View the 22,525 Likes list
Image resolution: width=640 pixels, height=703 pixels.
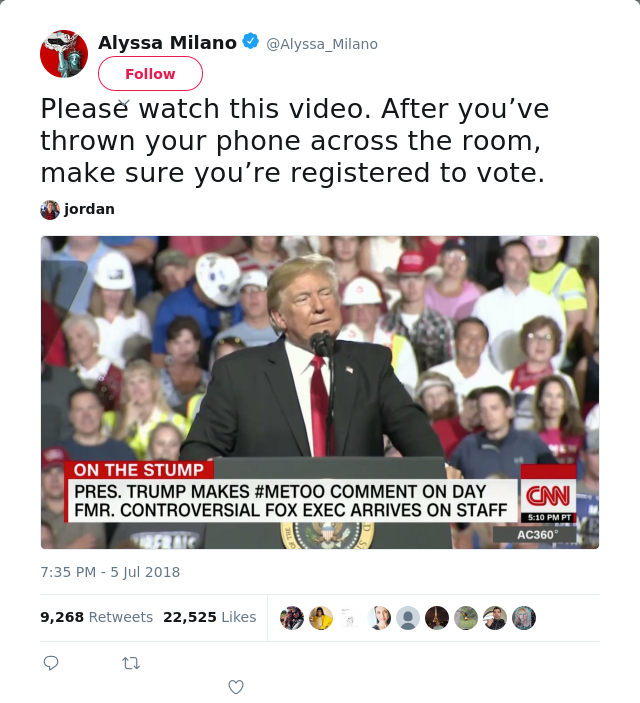tap(209, 617)
